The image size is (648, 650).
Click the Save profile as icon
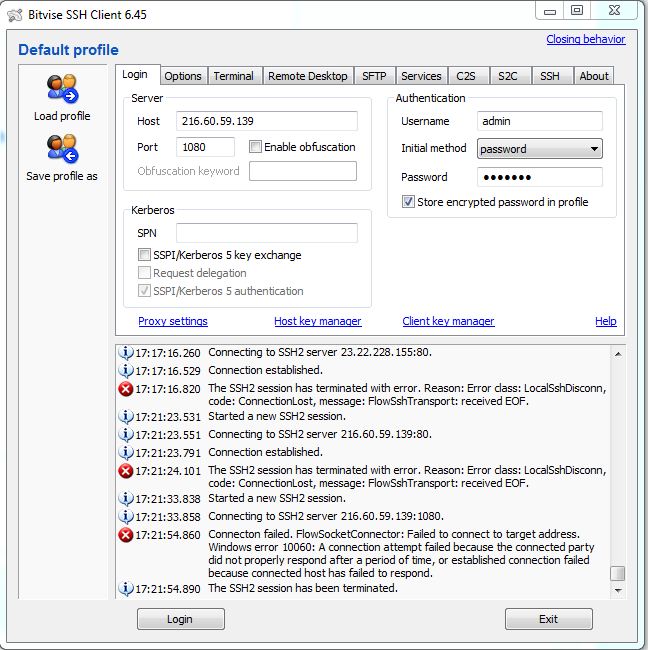click(x=62, y=149)
